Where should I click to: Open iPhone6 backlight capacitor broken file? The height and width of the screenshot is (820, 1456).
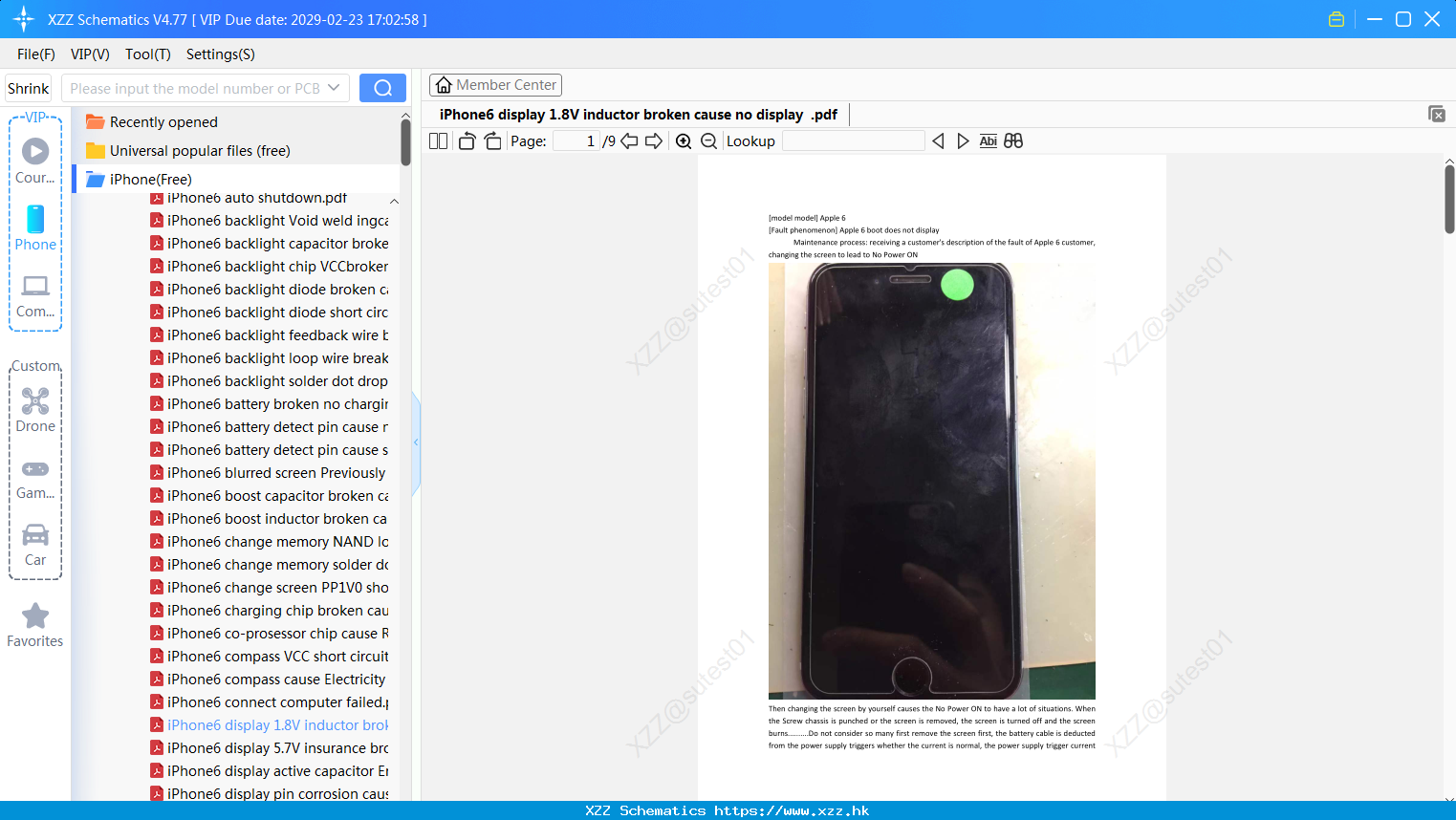[270, 244]
